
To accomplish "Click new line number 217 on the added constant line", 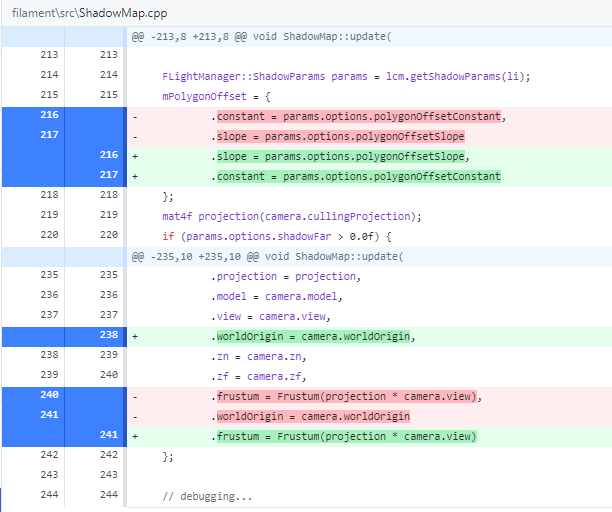I will (109, 174).
